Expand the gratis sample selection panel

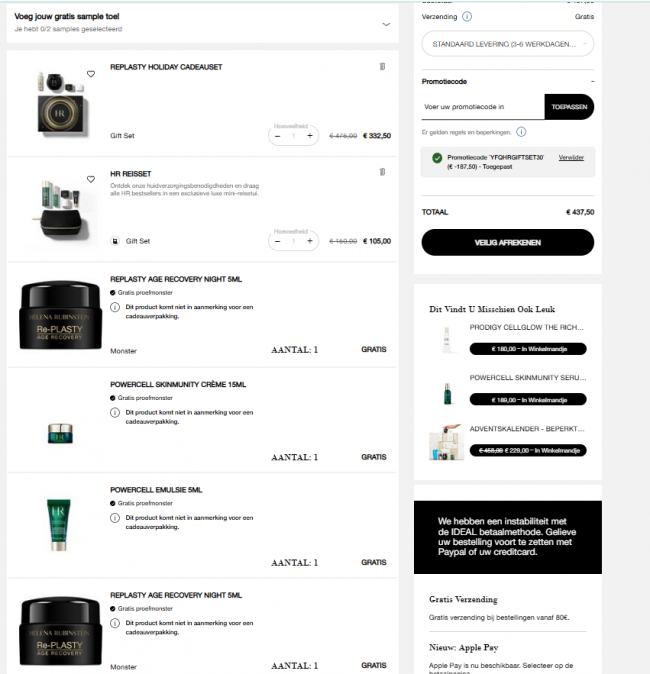point(386,25)
